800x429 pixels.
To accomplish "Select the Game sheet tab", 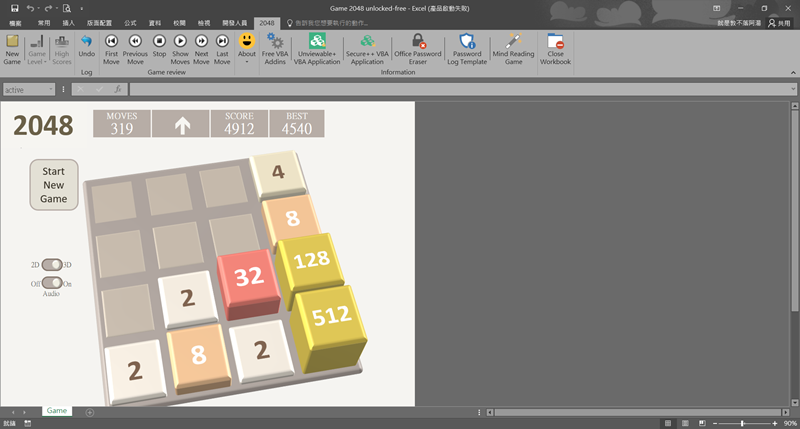I will [x=57, y=411].
